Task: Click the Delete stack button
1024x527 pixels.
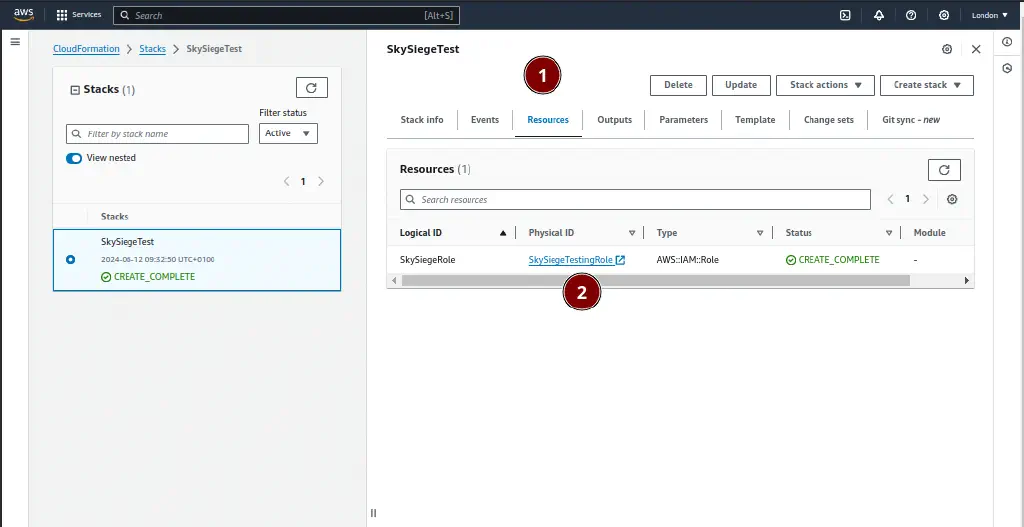Action: pyautogui.click(x=678, y=85)
